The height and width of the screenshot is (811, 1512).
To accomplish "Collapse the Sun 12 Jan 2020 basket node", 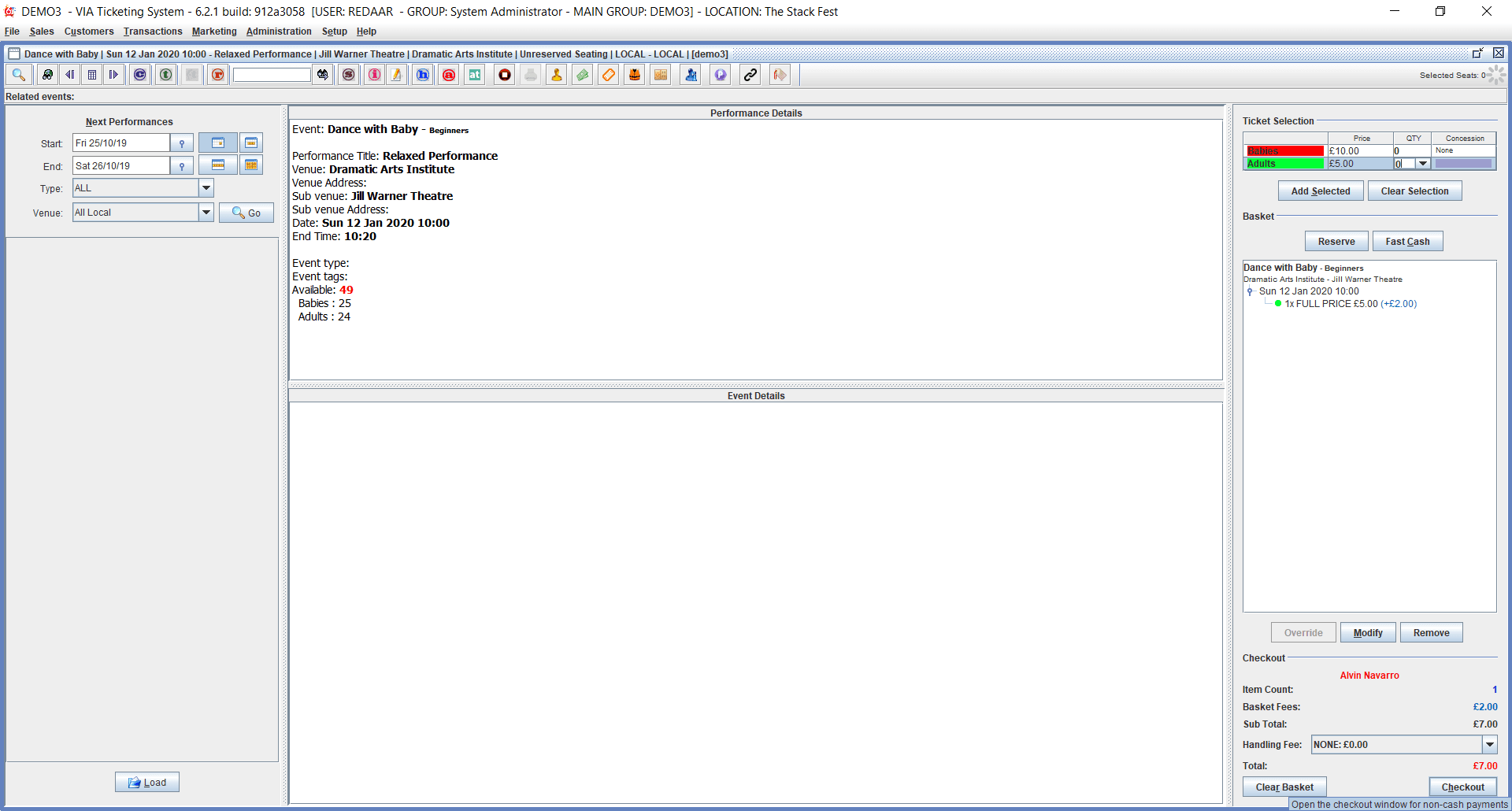I will click(1250, 291).
